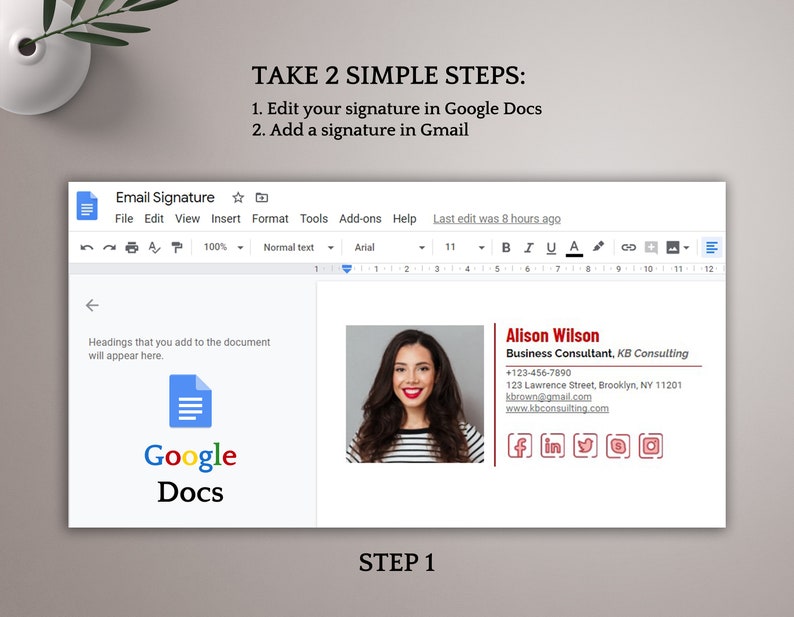Click the Print icon
The height and width of the screenshot is (617, 794).
[x=132, y=248]
